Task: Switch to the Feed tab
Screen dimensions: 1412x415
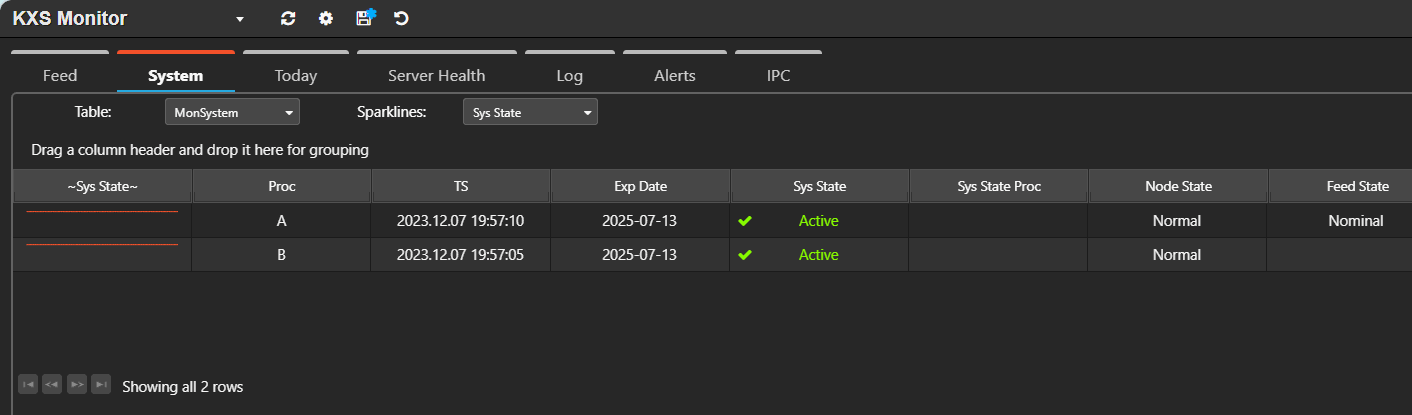Action: pos(60,75)
